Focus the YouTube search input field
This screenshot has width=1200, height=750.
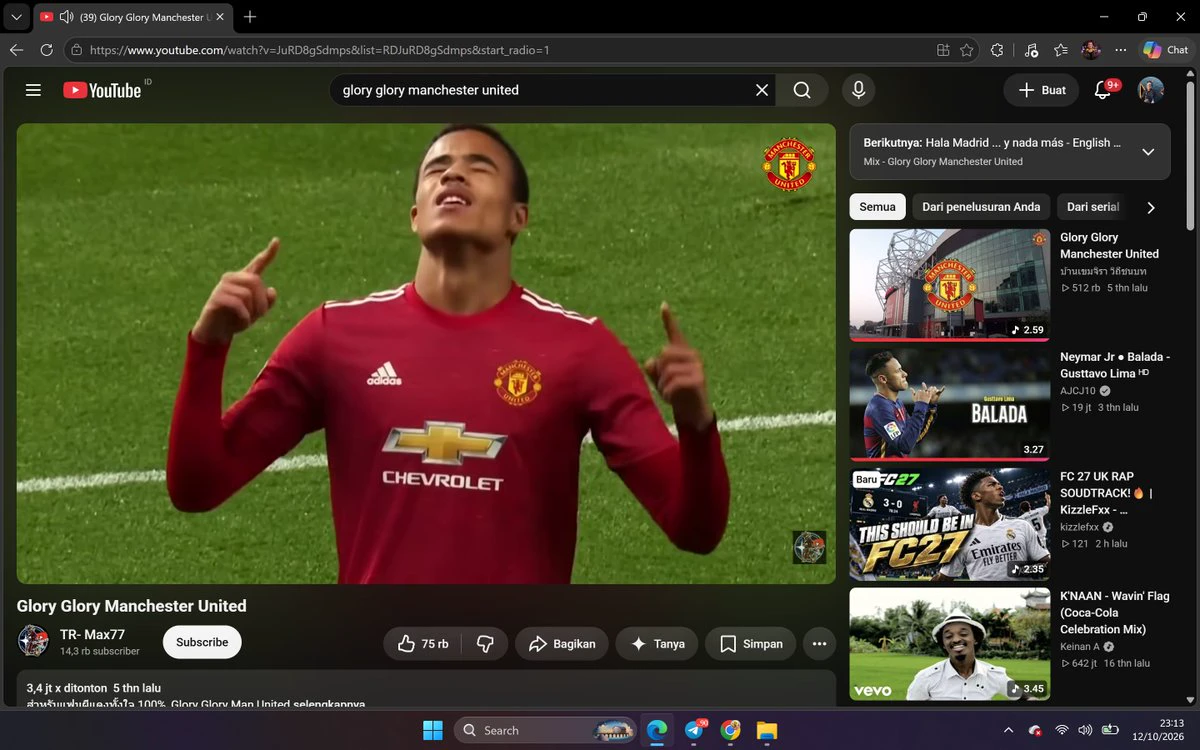(544, 90)
